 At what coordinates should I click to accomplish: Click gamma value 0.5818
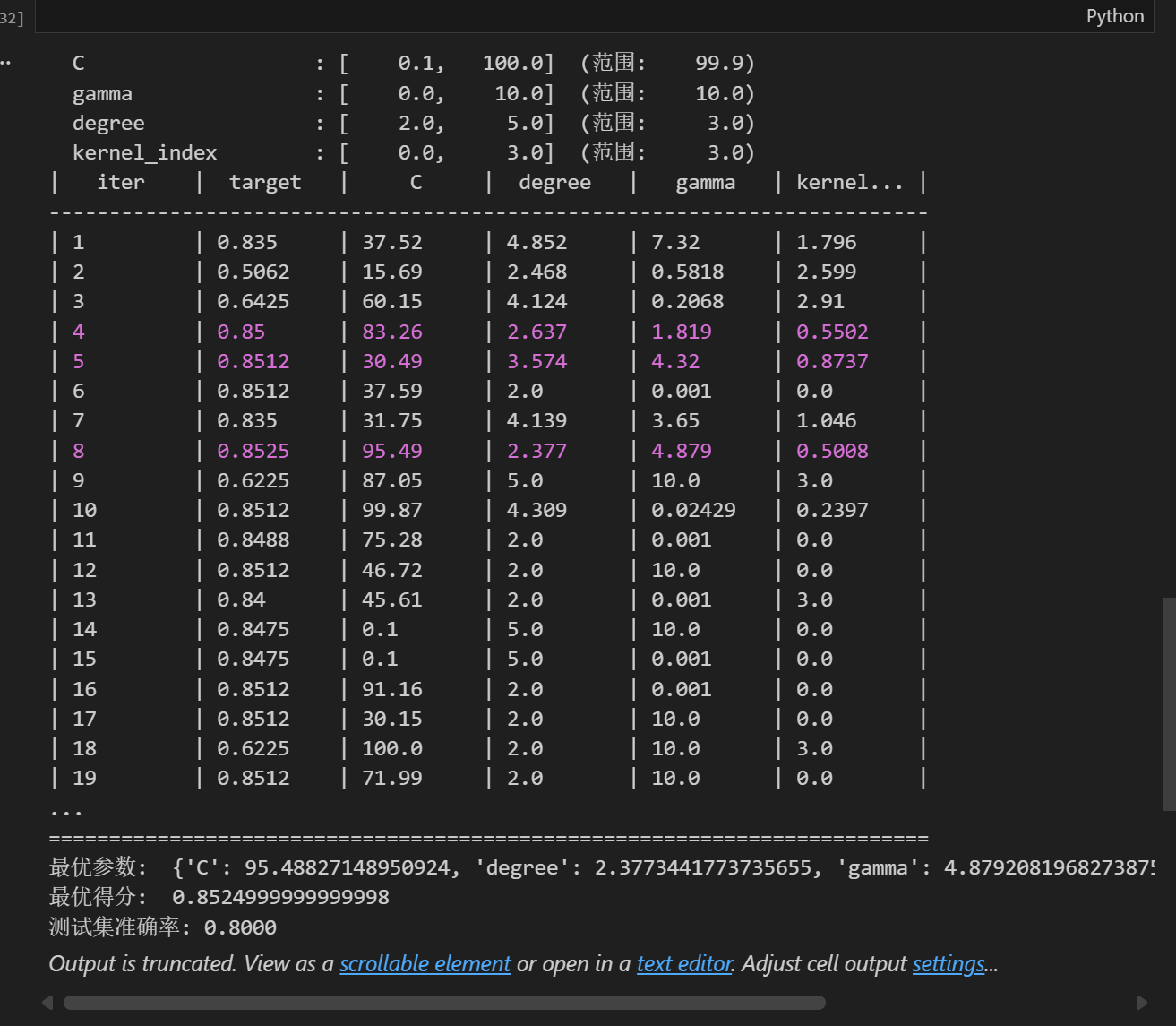[688, 272]
